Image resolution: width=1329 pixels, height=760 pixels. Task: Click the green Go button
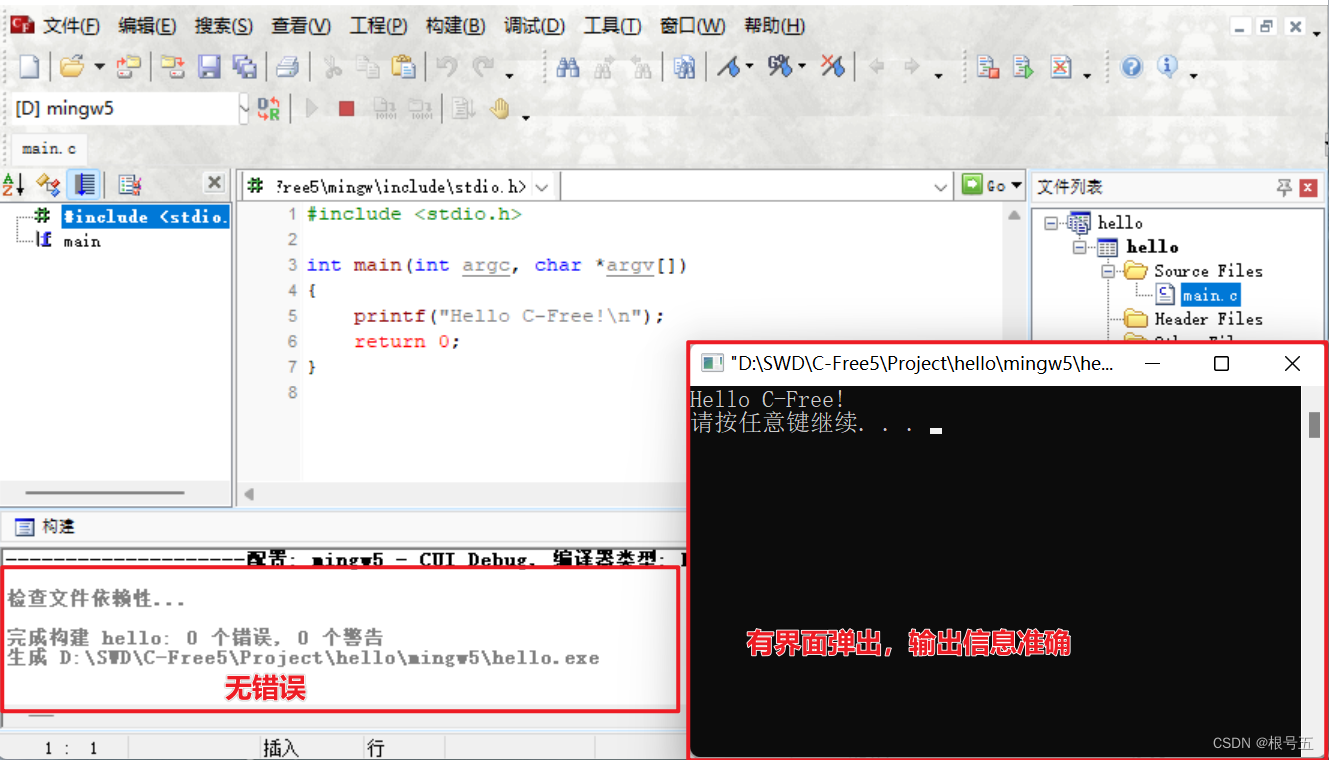(984, 185)
